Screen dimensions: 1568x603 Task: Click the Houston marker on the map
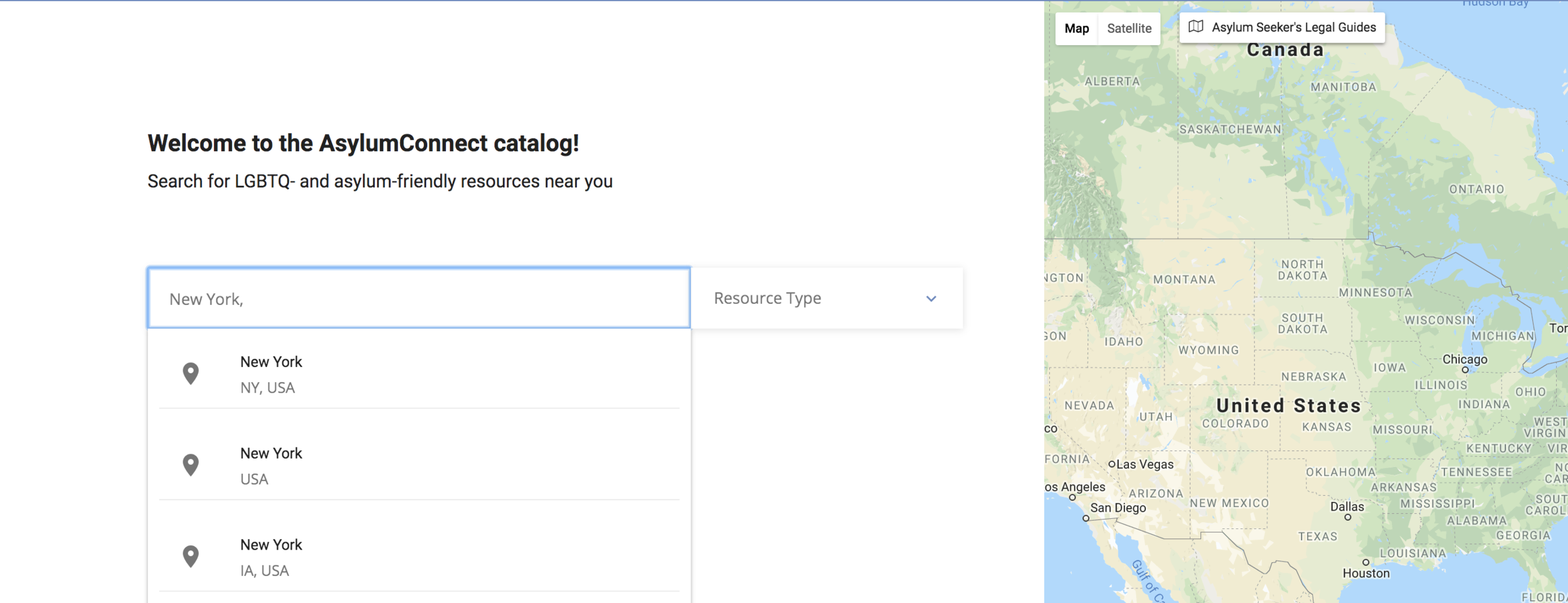pos(1366,562)
